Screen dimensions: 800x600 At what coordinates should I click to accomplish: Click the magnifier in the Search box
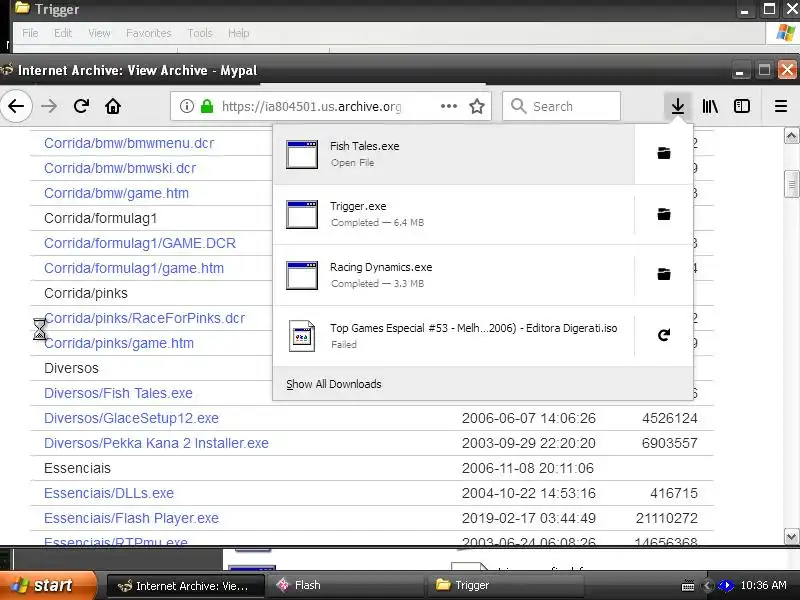click(x=518, y=106)
